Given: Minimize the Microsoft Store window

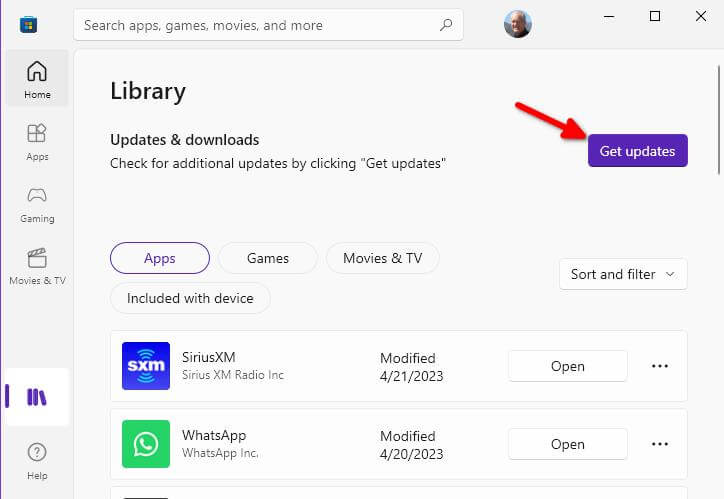Looking at the screenshot, I should 609,17.
